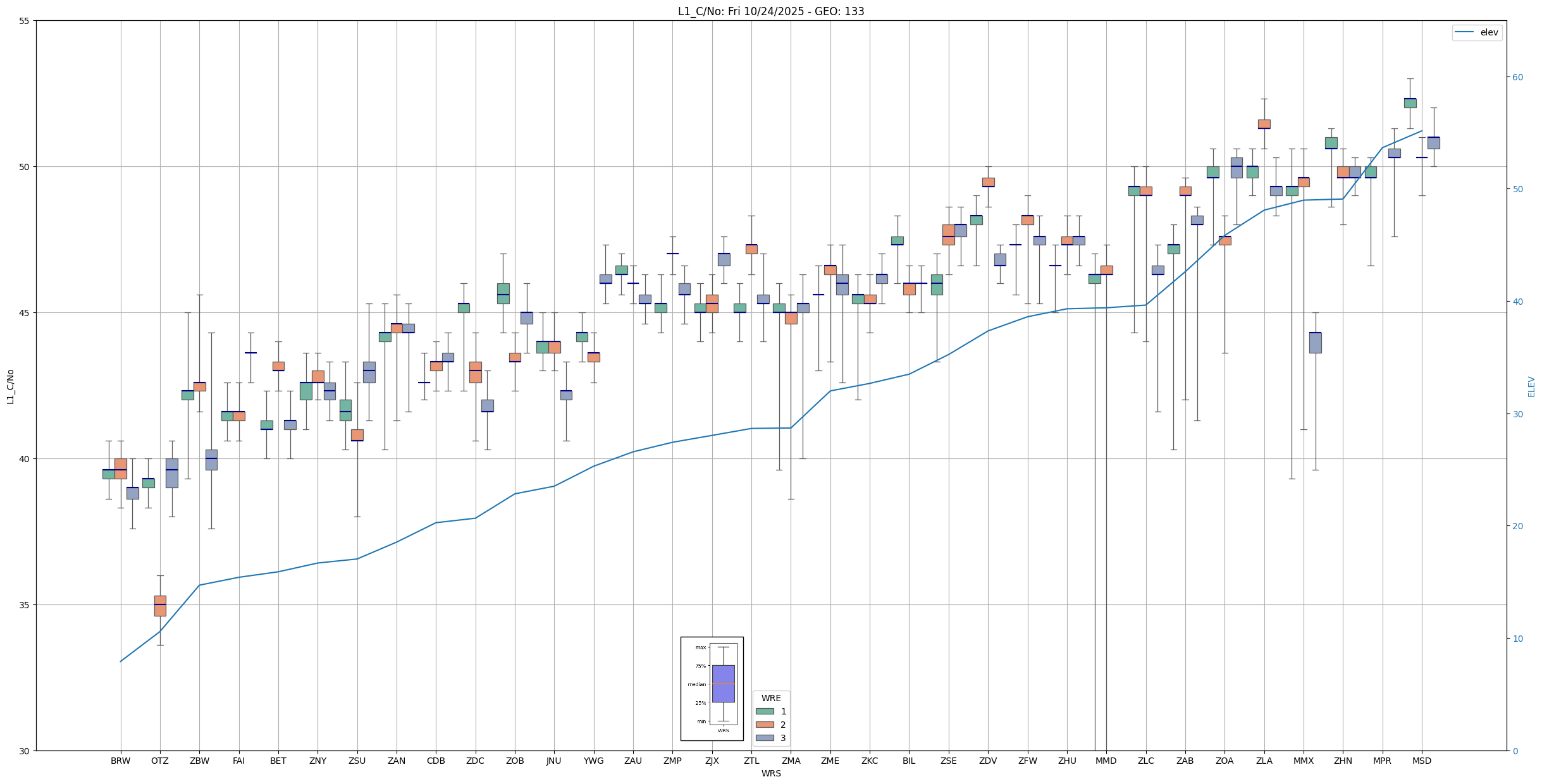The width and height of the screenshot is (1542, 784).
Task: Click the blue-gray MMX box near 44
Action: (1315, 342)
